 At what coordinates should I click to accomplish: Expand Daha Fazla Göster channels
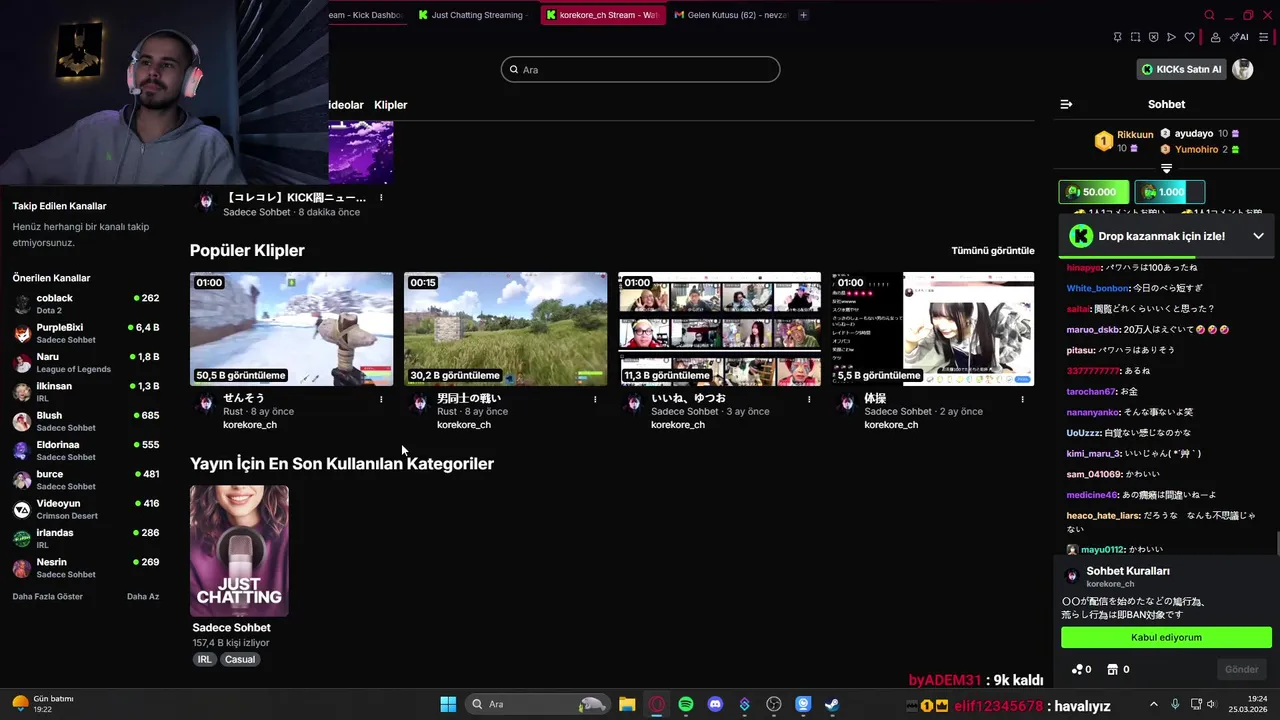[48, 596]
